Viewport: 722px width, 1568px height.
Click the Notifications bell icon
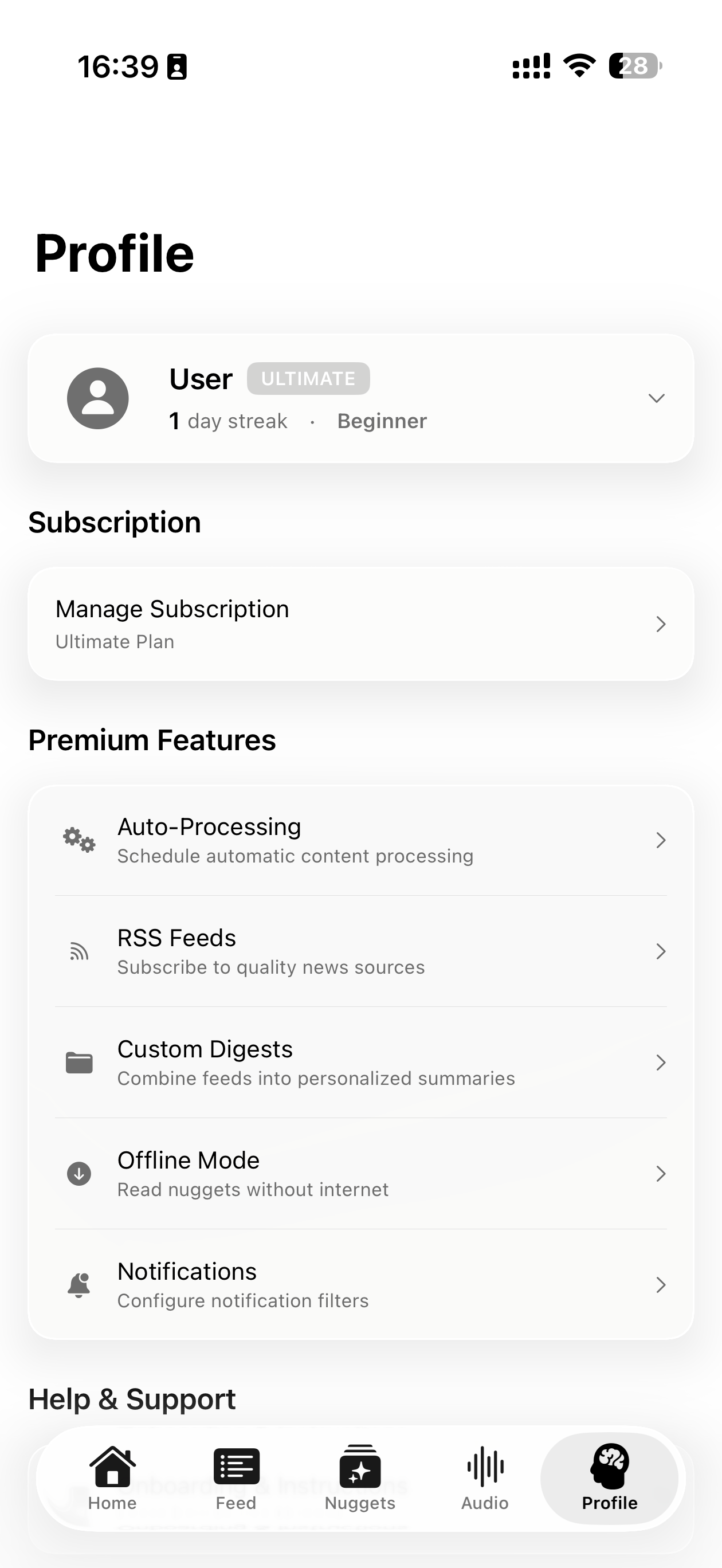(x=79, y=1285)
